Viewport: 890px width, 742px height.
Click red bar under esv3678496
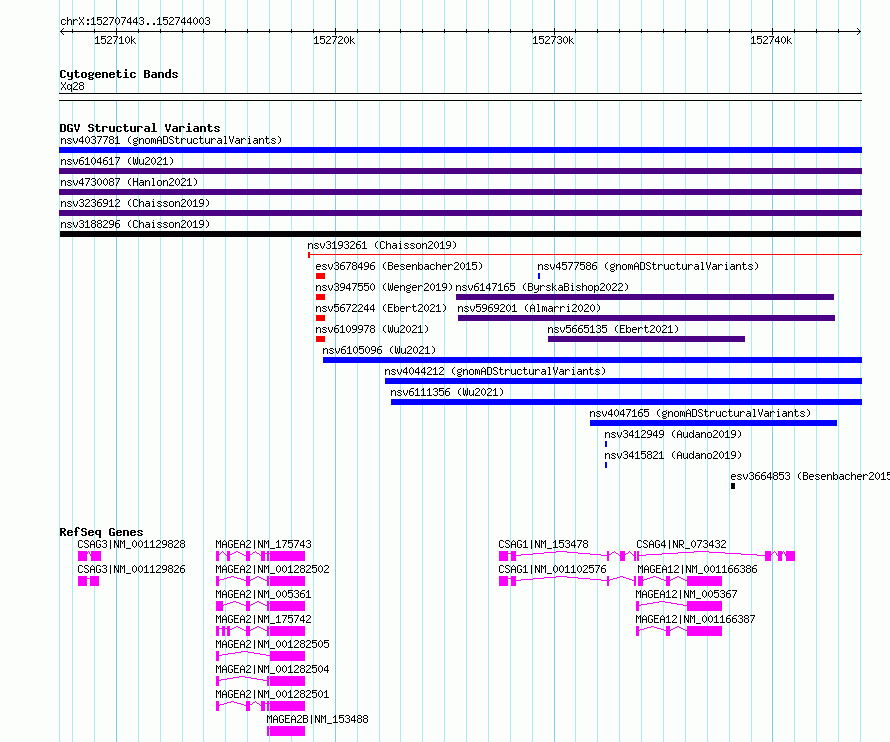(x=320, y=276)
